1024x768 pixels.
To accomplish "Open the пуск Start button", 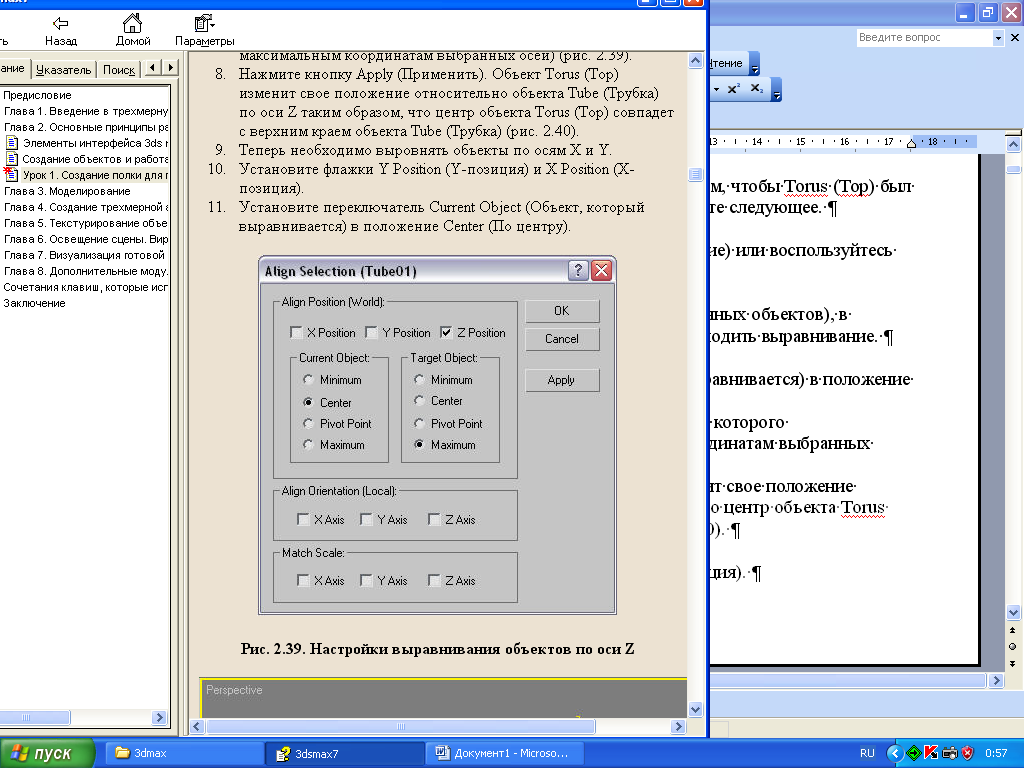I will (46, 753).
